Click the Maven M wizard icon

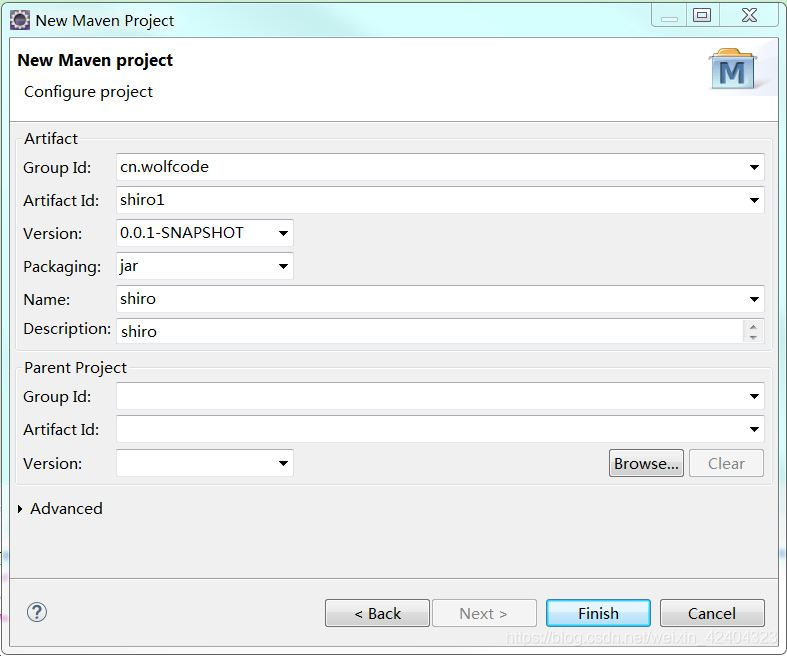(x=732, y=69)
